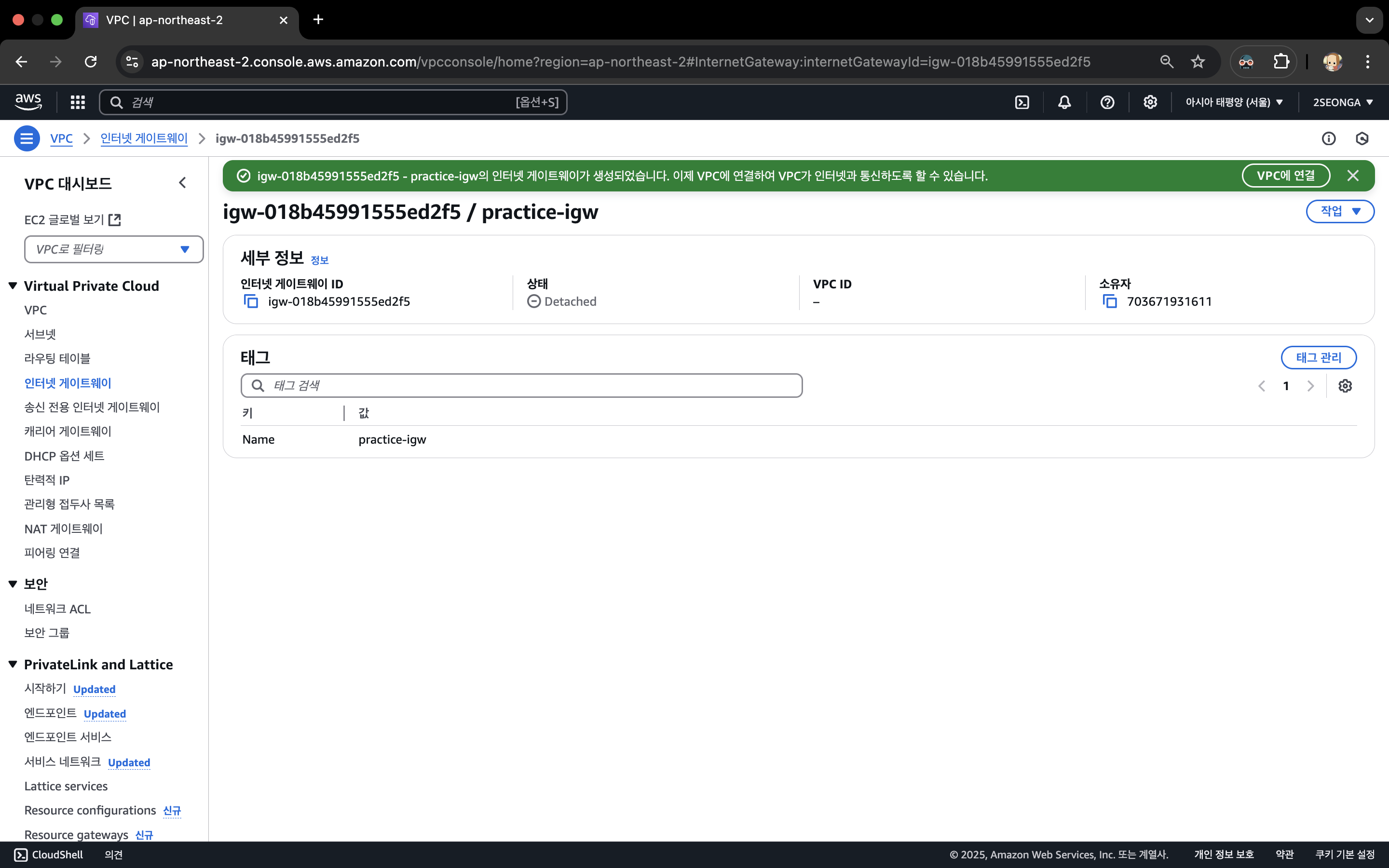Open the help question mark icon
Image resolution: width=1389 pixels, height=868 pixels.
point(1107,102)
